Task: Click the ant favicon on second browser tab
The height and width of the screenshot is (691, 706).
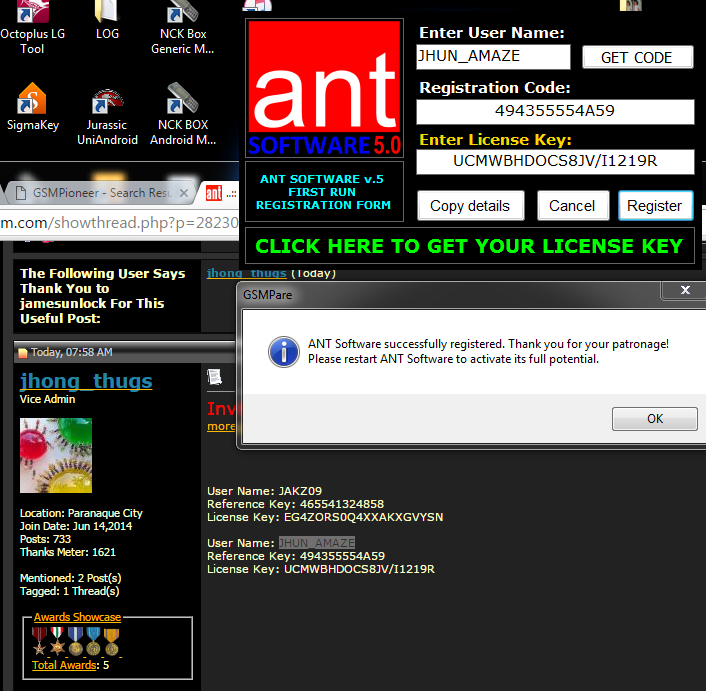Action: click(x=213, y=193)
